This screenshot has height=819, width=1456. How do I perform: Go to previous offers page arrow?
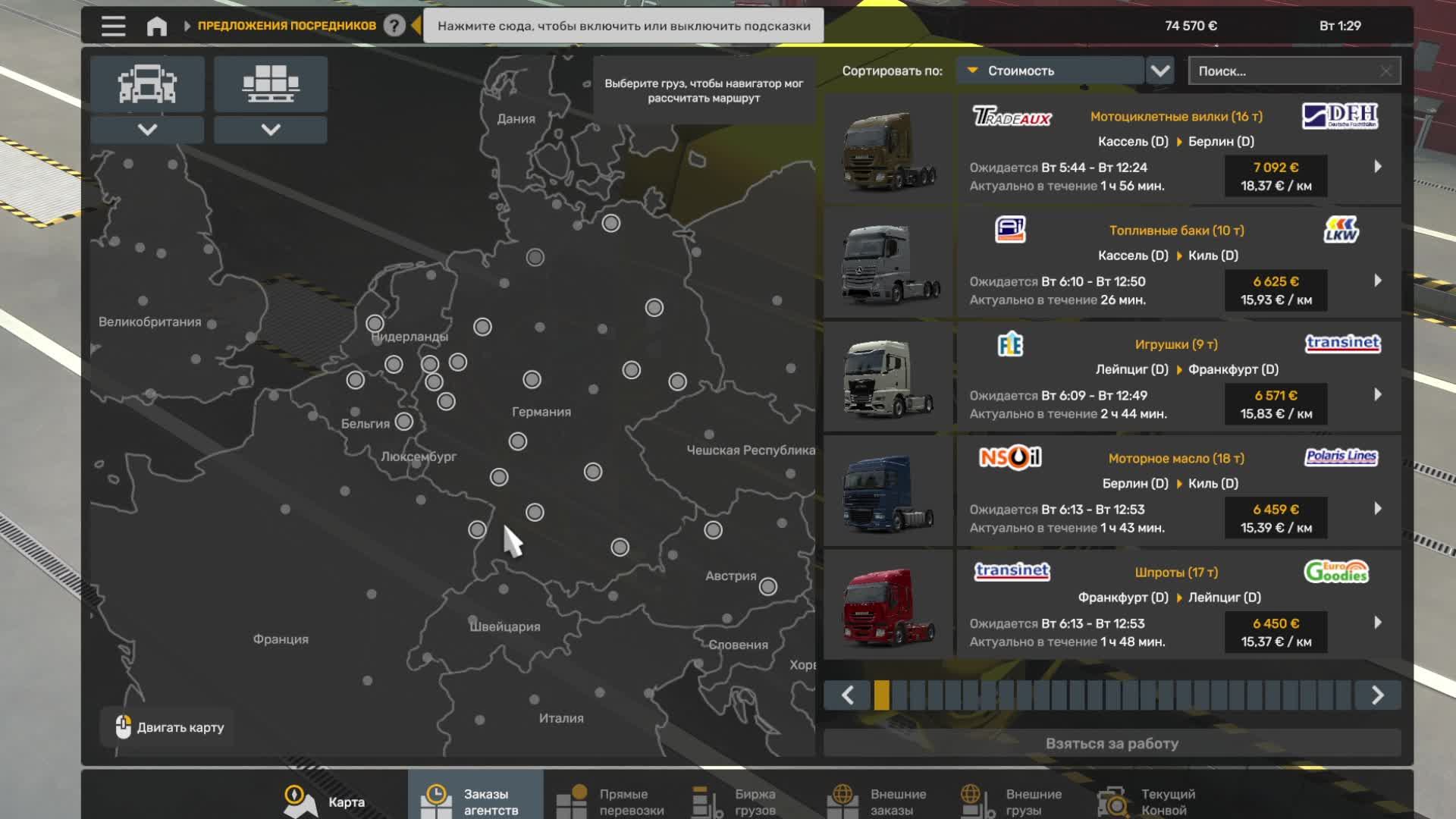click(x=847, y=695)
